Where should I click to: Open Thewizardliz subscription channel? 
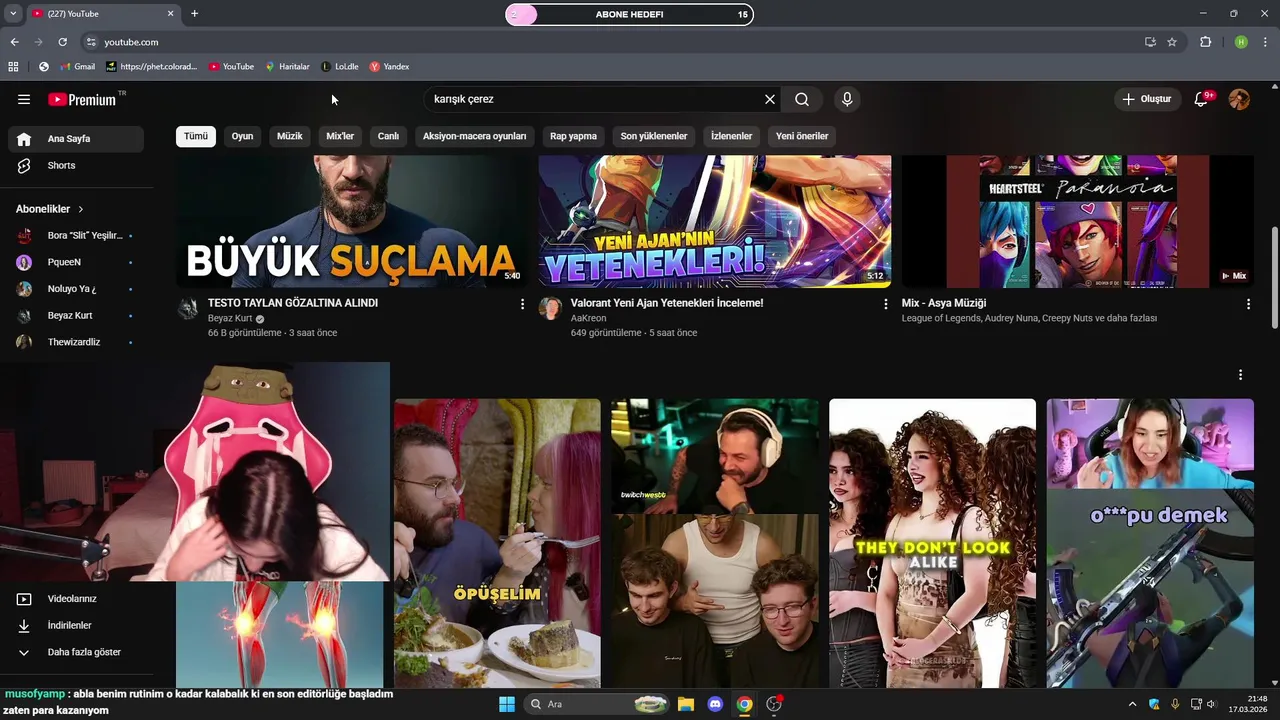(76, 342)
